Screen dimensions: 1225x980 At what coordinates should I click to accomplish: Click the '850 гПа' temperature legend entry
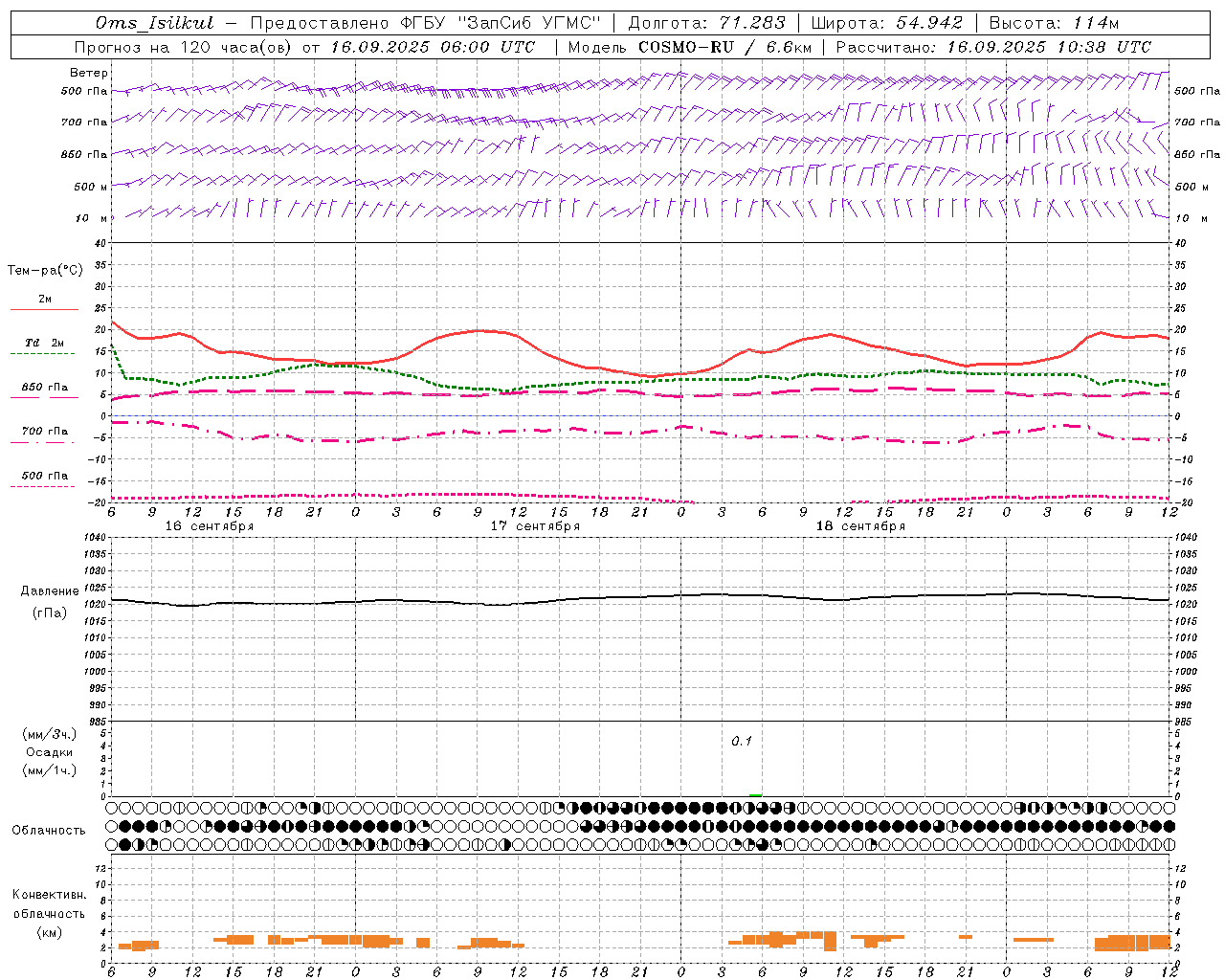[44, 388]
